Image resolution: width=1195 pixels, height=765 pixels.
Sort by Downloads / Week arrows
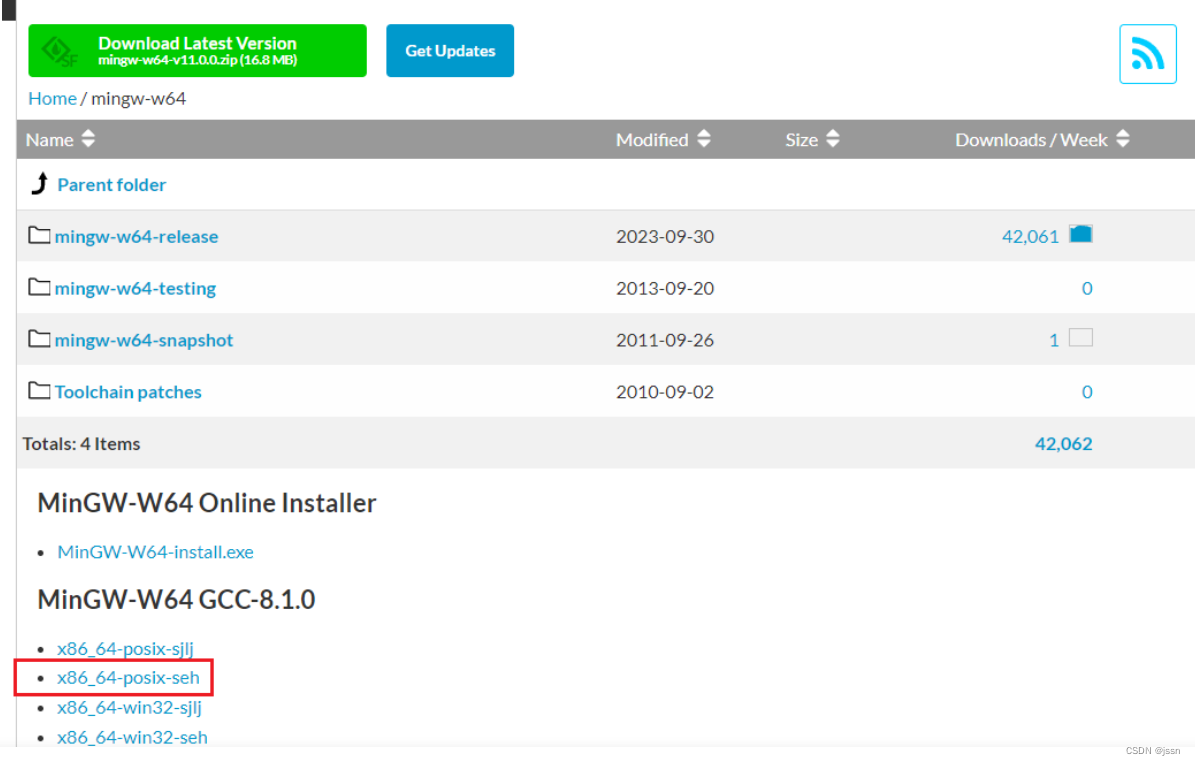point(1123,139)
